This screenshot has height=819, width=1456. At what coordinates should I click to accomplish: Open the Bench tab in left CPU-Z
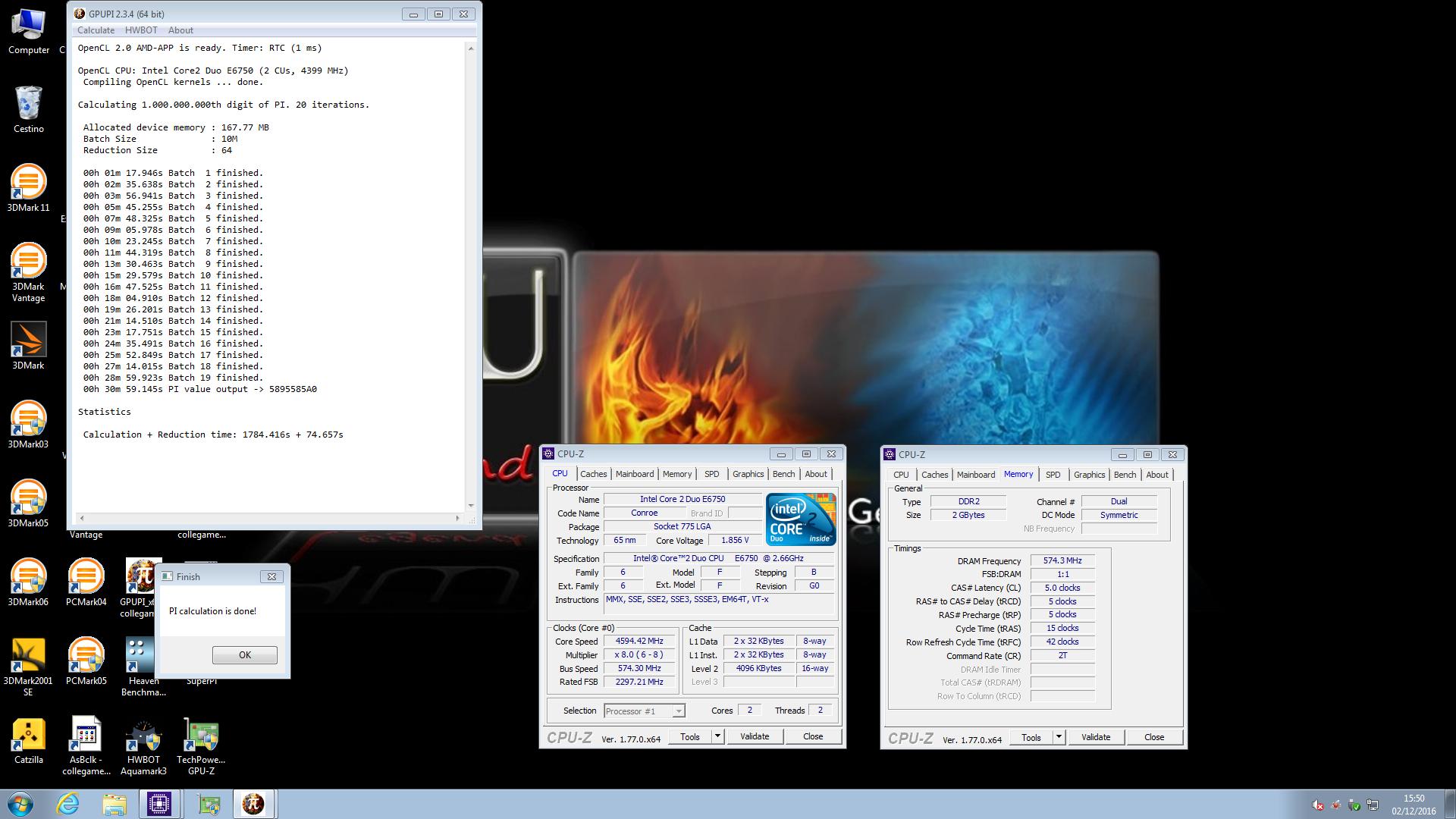coord(784,474)
